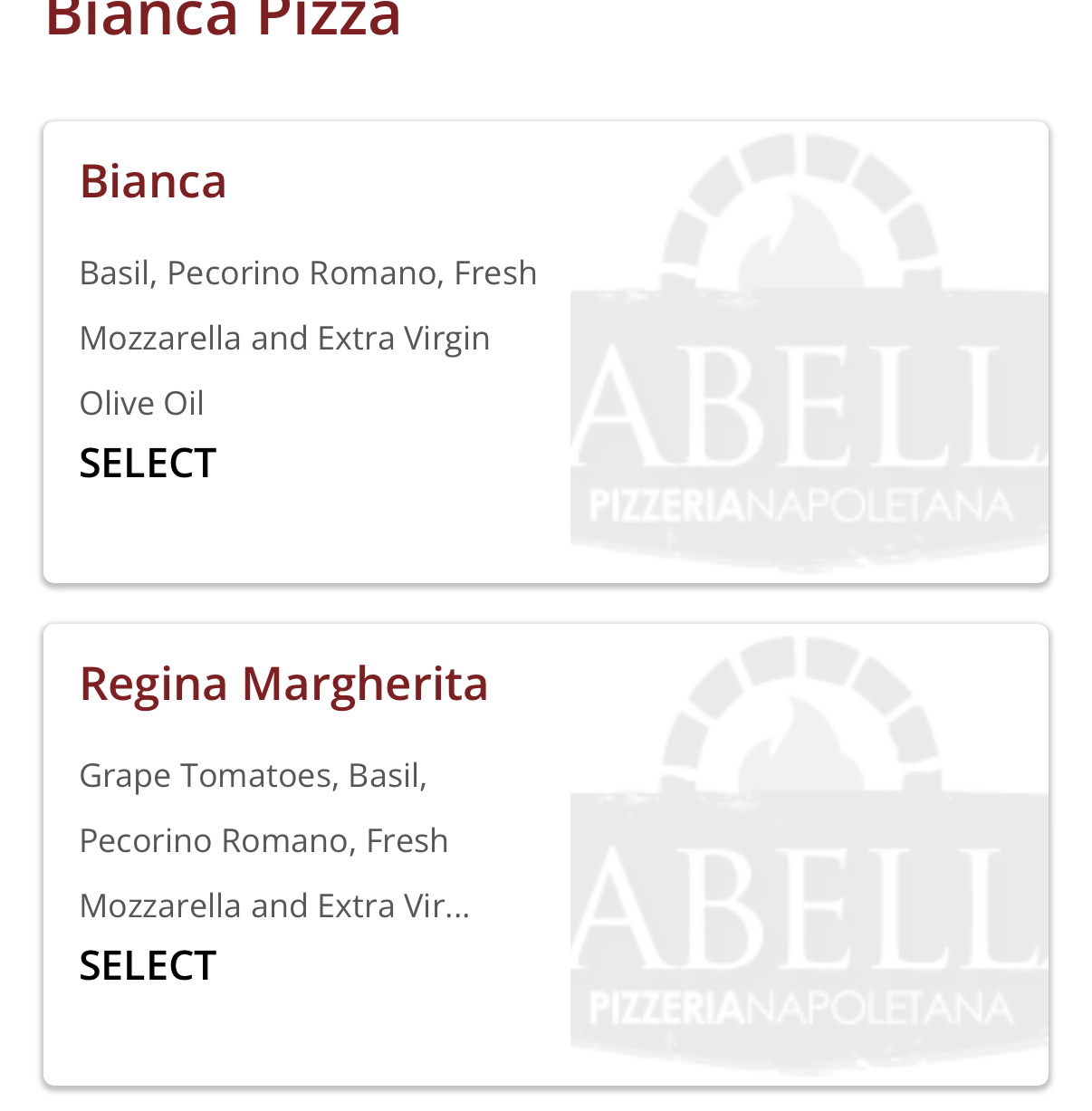Click the "Mozzarella and Extra Virgin" line
This screenshot has width=1092, height=1111.
pyautogui.click(x=284, y=338)
